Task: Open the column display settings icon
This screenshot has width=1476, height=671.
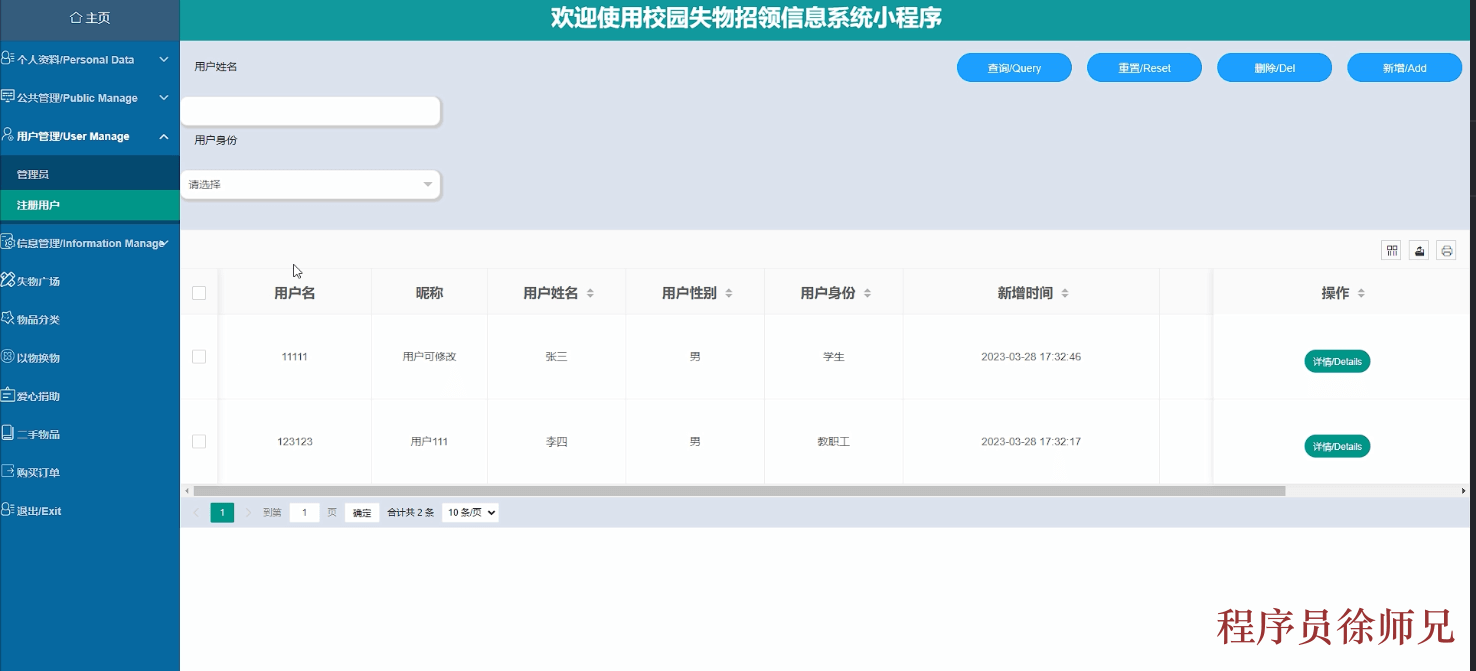Action: click(x=1390, y=250)
